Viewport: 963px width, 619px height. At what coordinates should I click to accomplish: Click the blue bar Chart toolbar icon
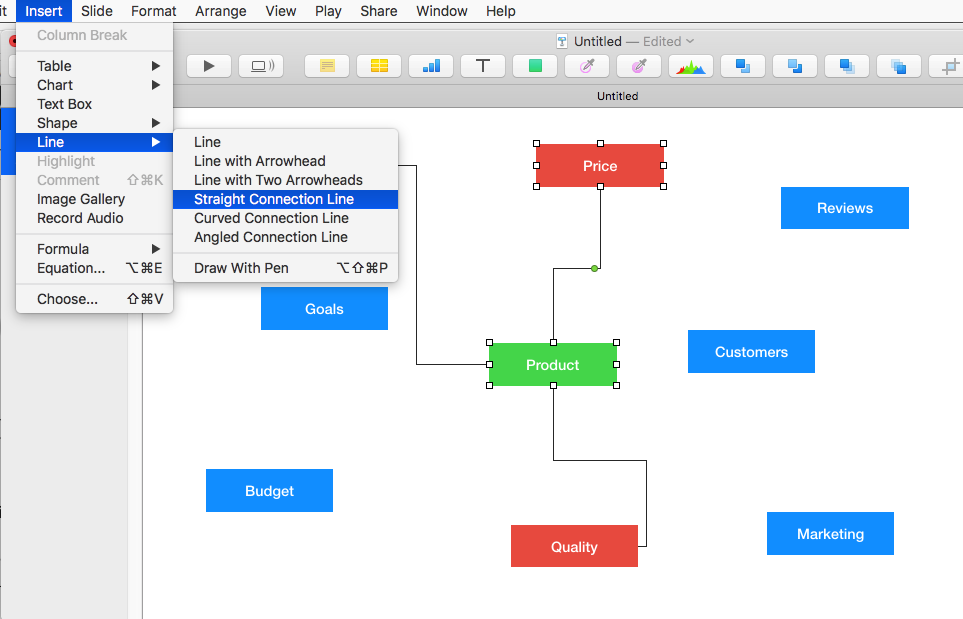pos(431,66)
